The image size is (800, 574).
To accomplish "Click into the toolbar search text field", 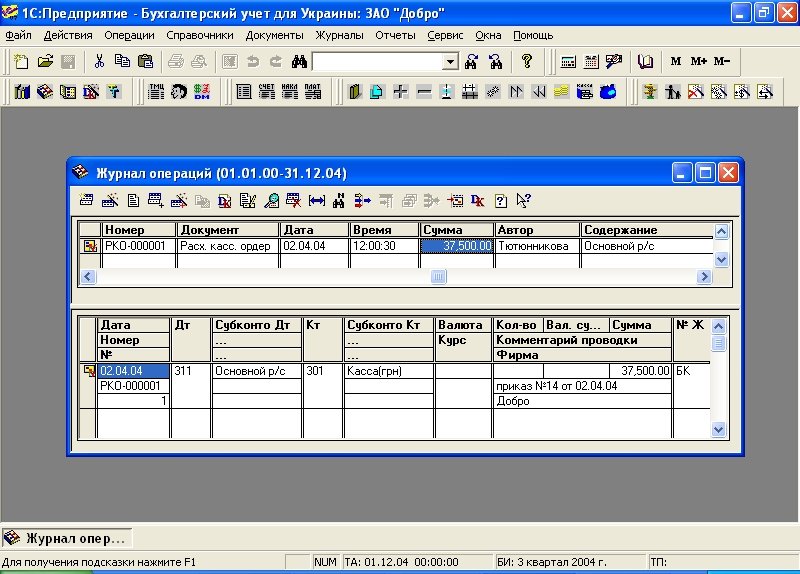I will click(x=378, y=62).
